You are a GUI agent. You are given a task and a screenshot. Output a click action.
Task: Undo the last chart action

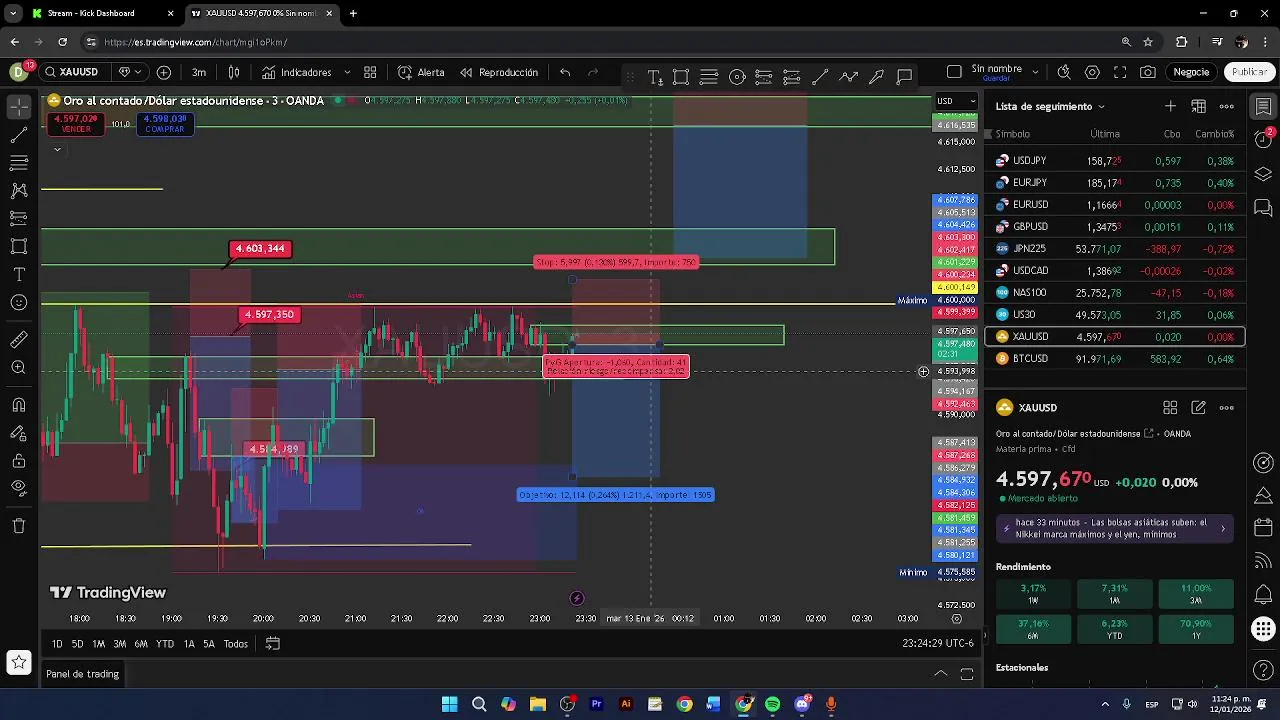pyautogui.click(x=565, y=72)
